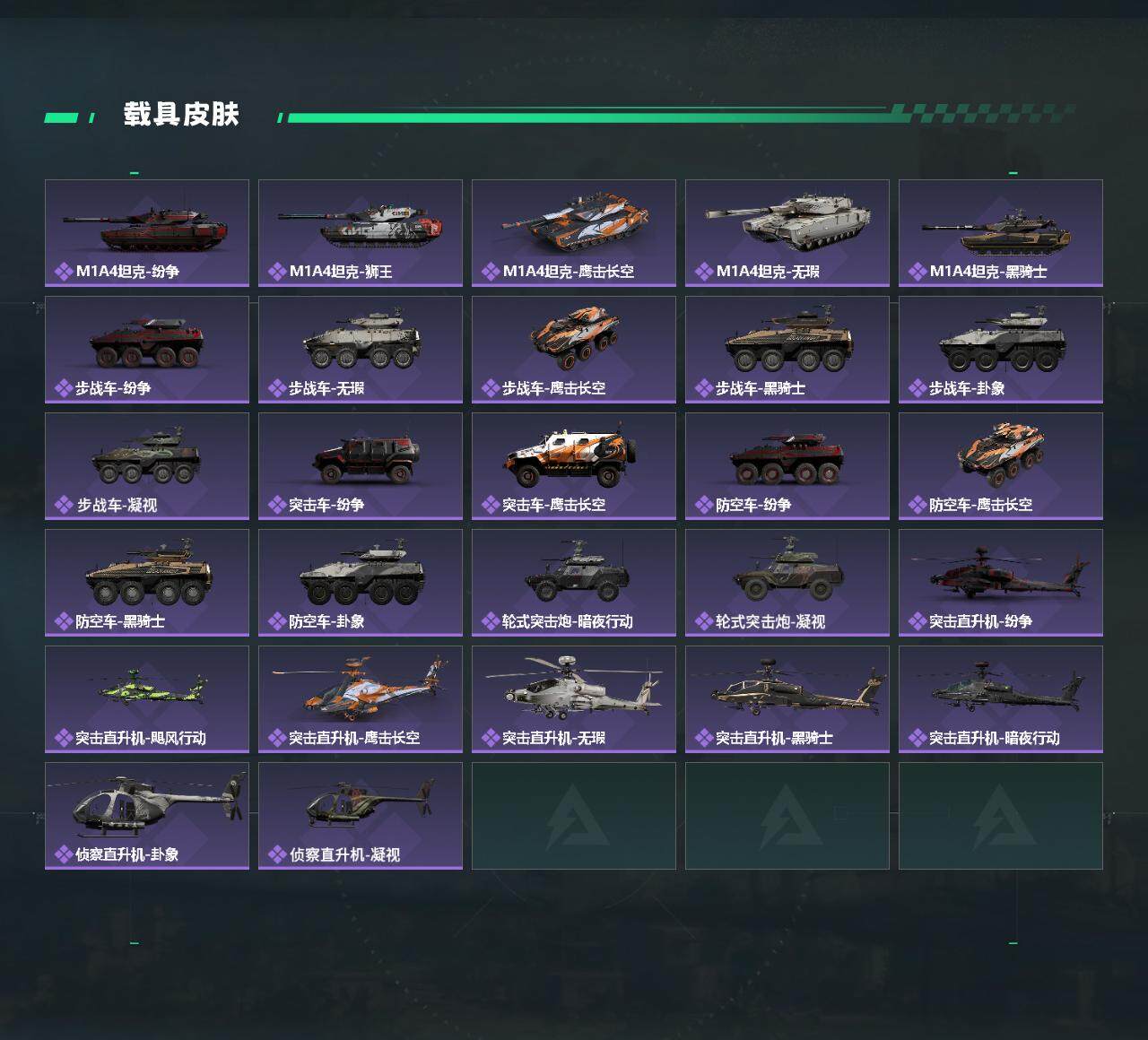Select the M1A4坦克-狮王 tank skin

361,233
